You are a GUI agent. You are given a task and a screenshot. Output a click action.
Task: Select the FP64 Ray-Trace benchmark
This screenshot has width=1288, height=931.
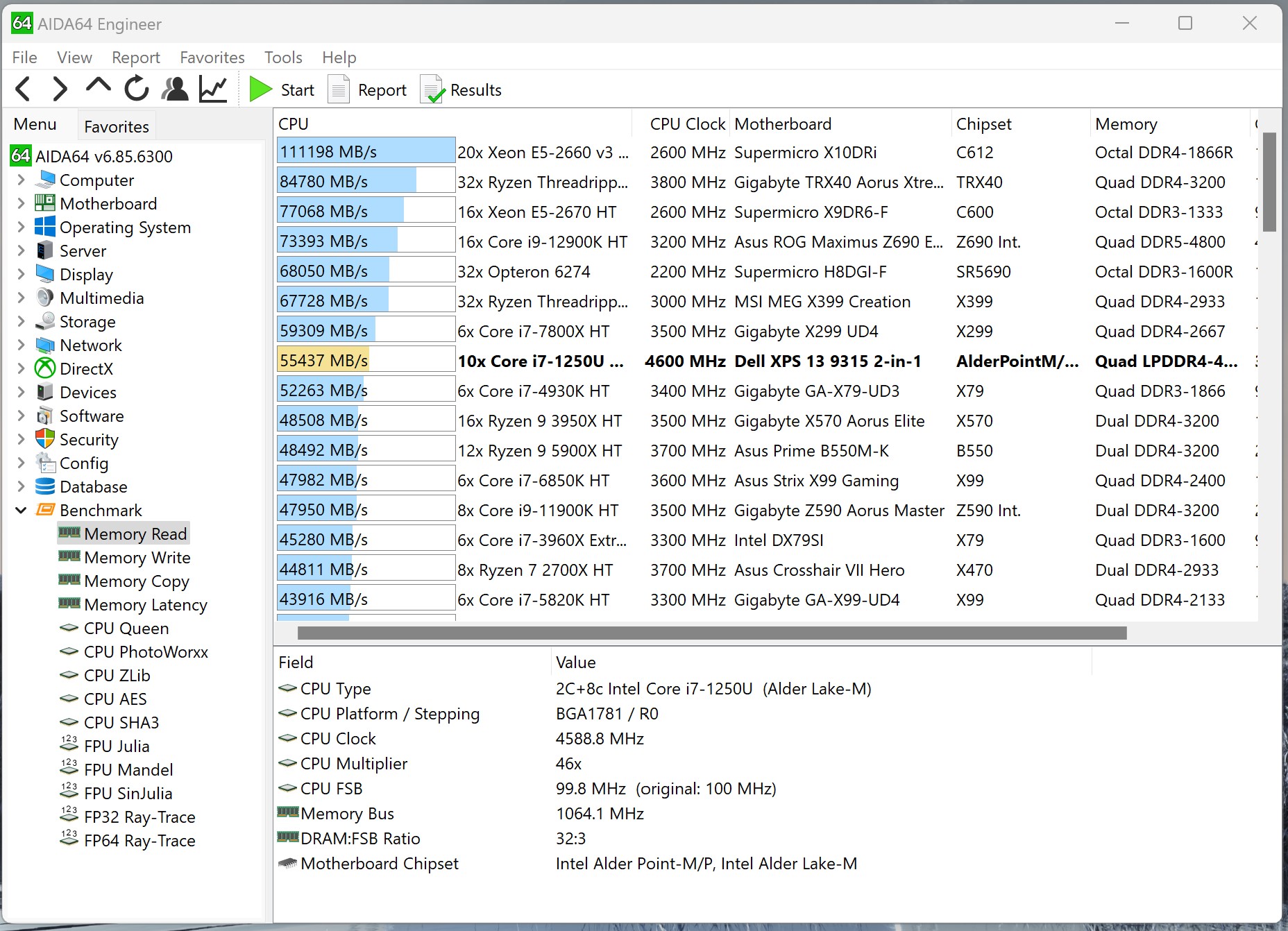139,840
